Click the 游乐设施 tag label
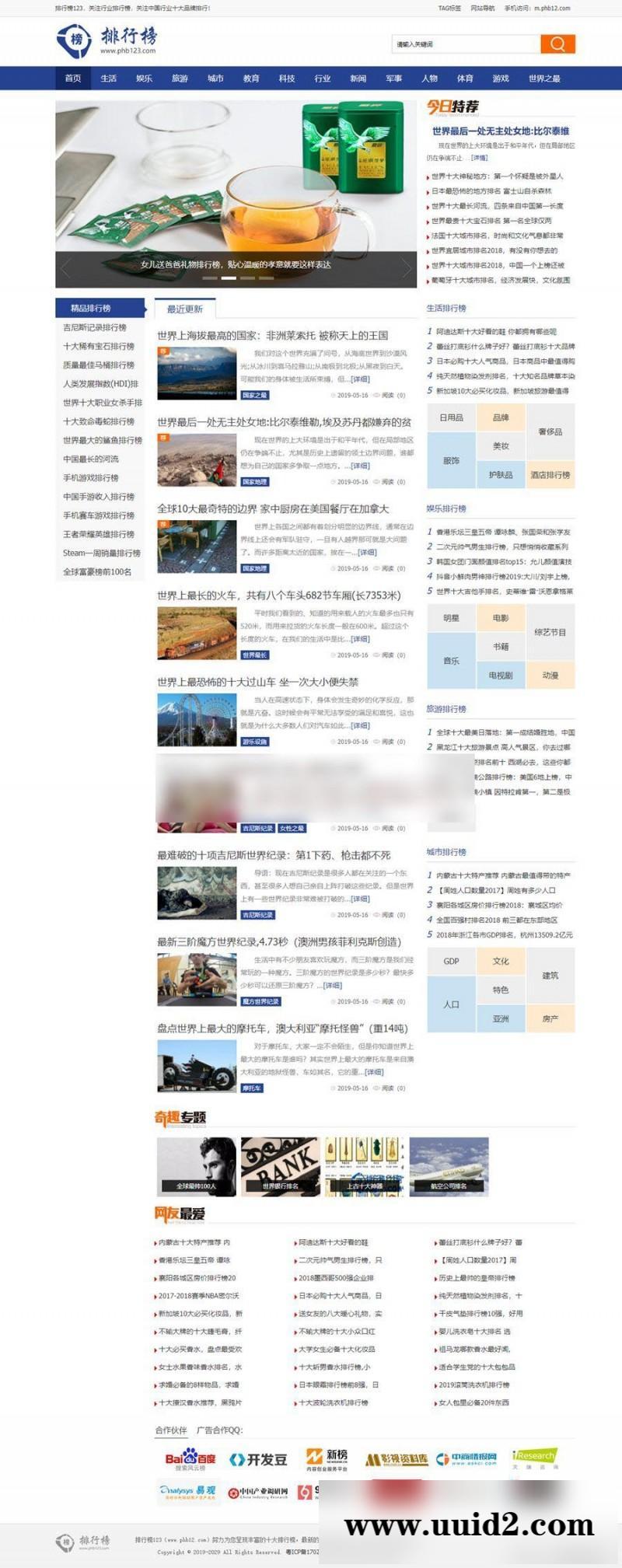The width and height of the screenshot is (622, 1568). [255, 742]
